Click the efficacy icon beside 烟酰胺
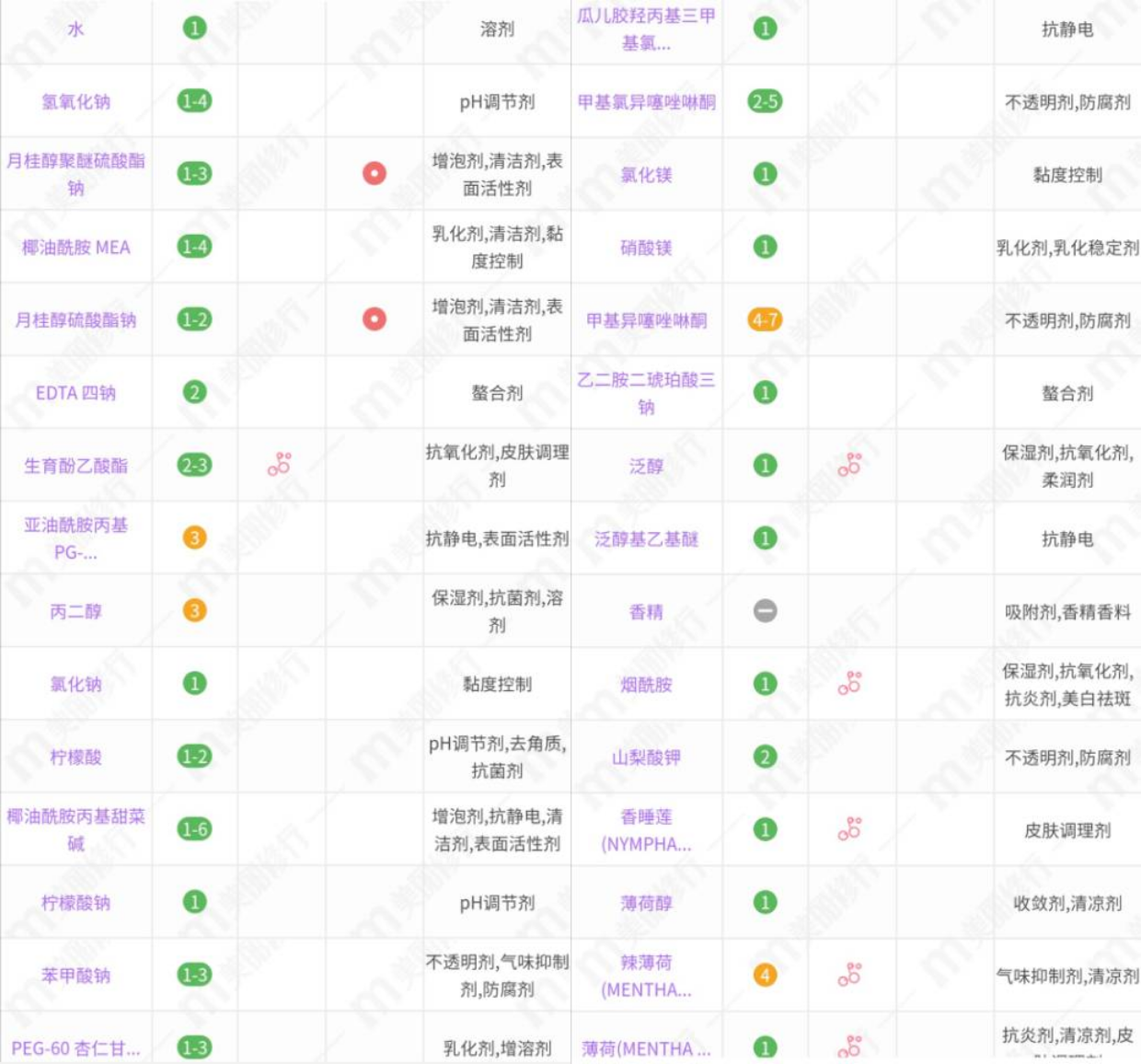The image size is (1141, 1064). (x=851, y=679)
